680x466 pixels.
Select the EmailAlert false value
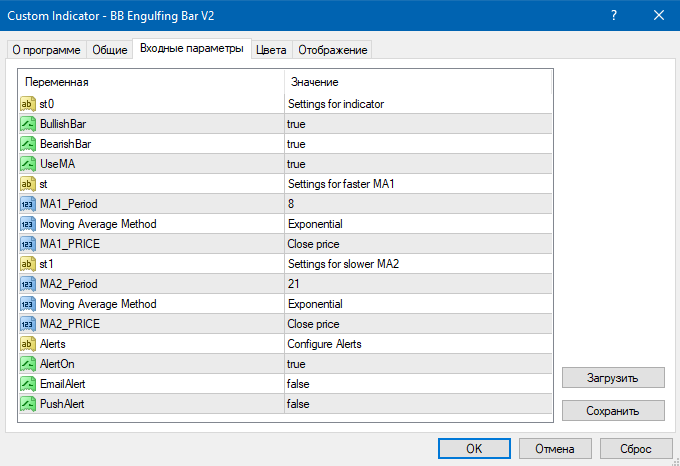click(298, 384)
